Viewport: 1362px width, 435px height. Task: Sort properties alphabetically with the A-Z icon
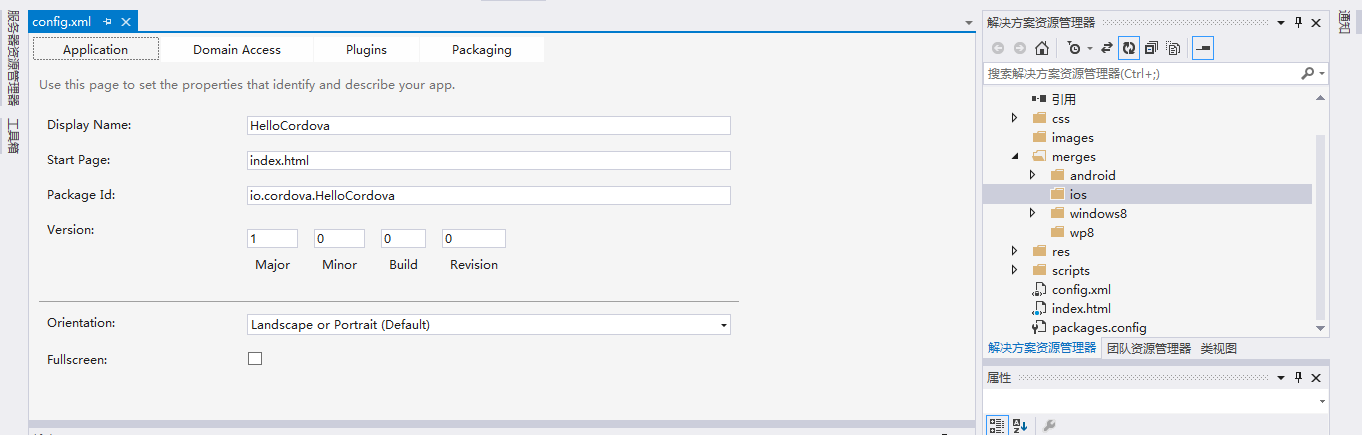(x=1021, y=425)
